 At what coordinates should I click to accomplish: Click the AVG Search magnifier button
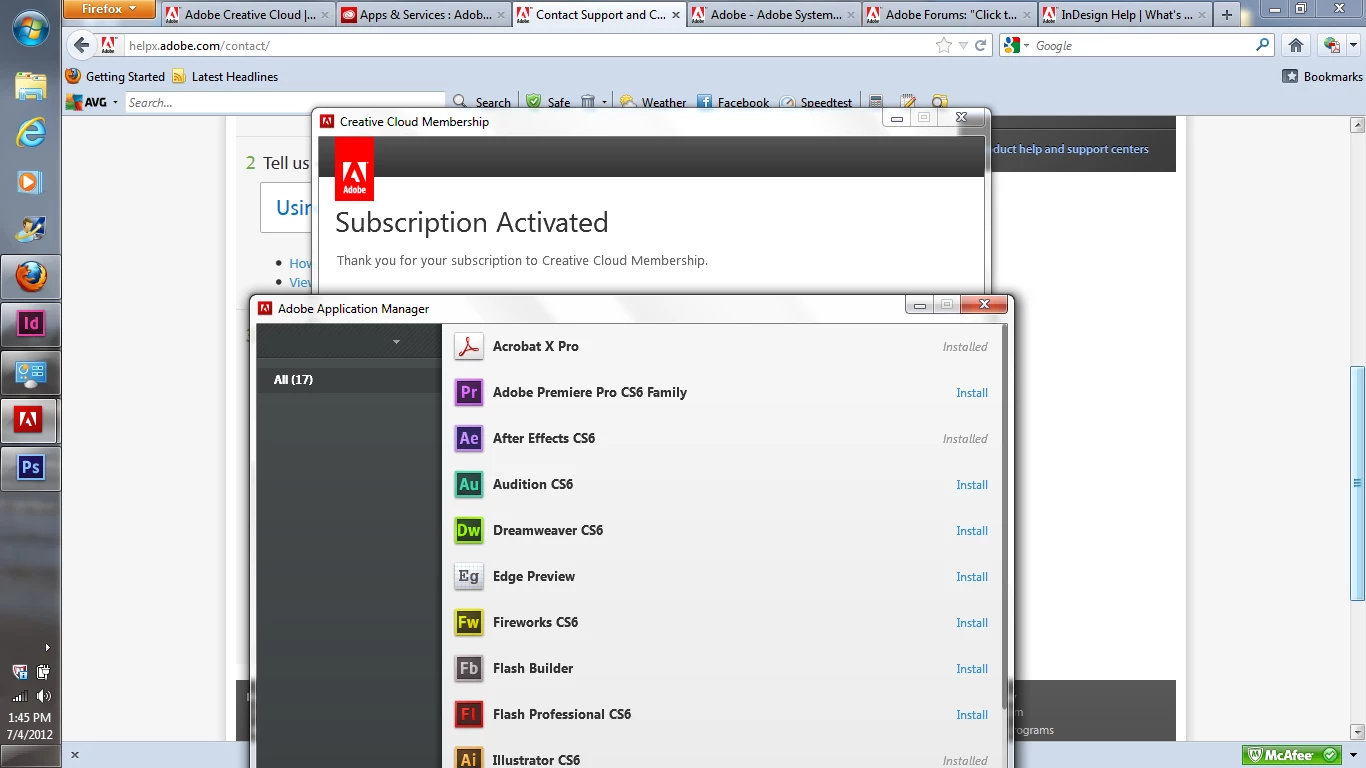tap(482, 102)
